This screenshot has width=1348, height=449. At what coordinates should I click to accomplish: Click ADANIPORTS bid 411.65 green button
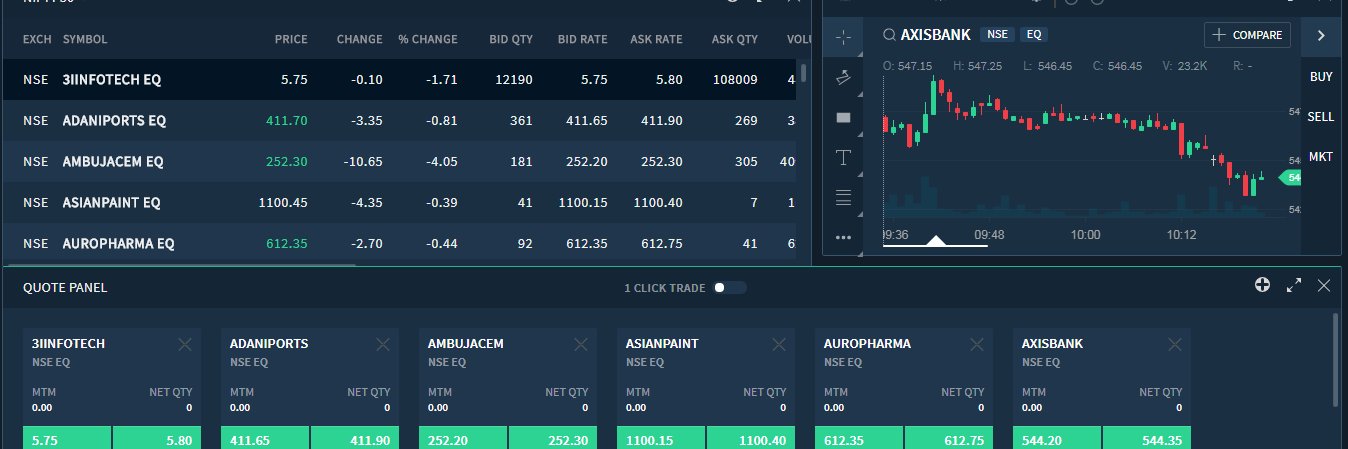265,438
